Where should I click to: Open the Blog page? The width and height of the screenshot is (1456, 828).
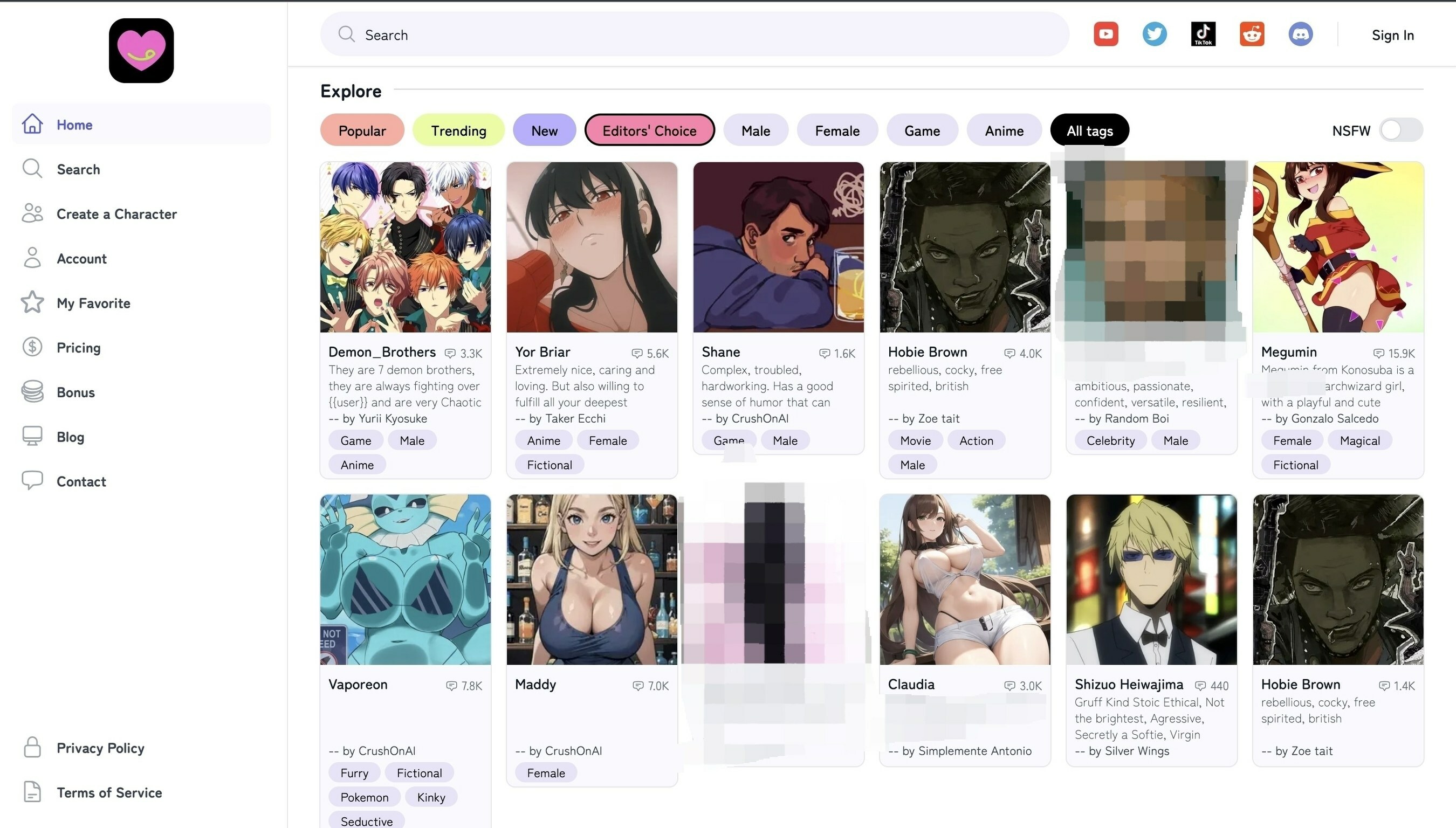(x=71, y=437)
